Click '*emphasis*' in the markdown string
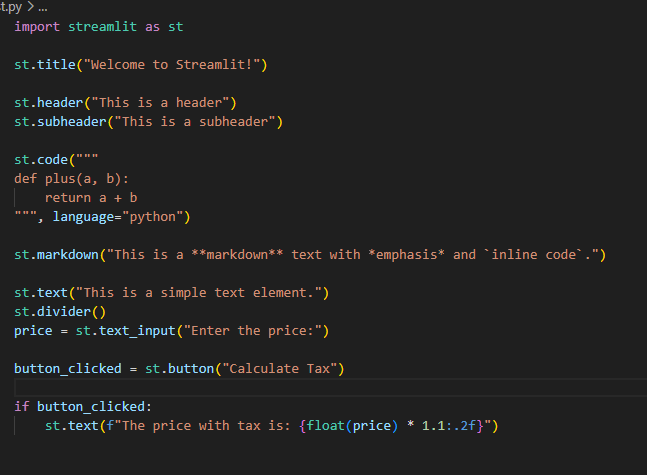The width and height of the screenshot is (647, 475). pyautogui.click(x=406, y=255)
